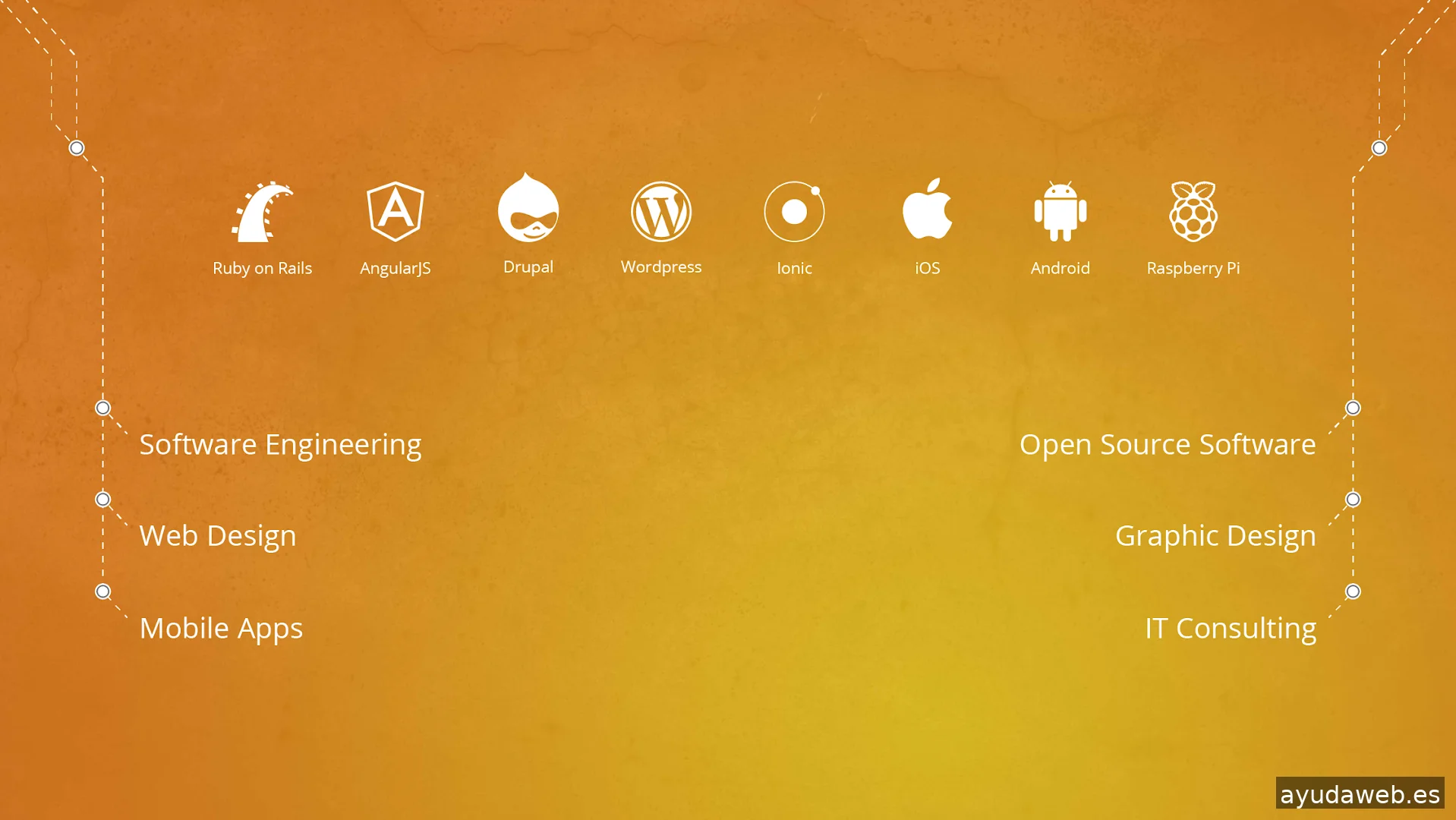Screen dimensions: 1456x820
Task: Click the Drupal drop logo
Action: pos(528,208)
